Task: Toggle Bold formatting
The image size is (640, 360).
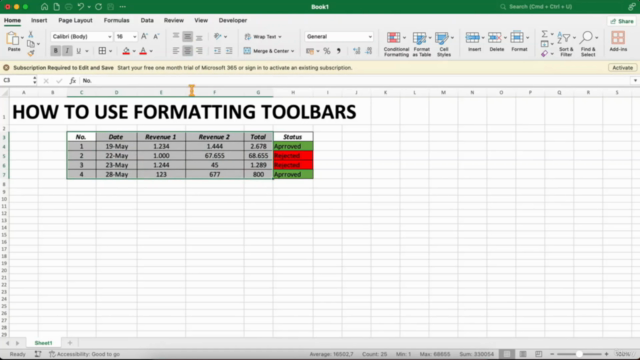Action: click(x=56, y=51)
